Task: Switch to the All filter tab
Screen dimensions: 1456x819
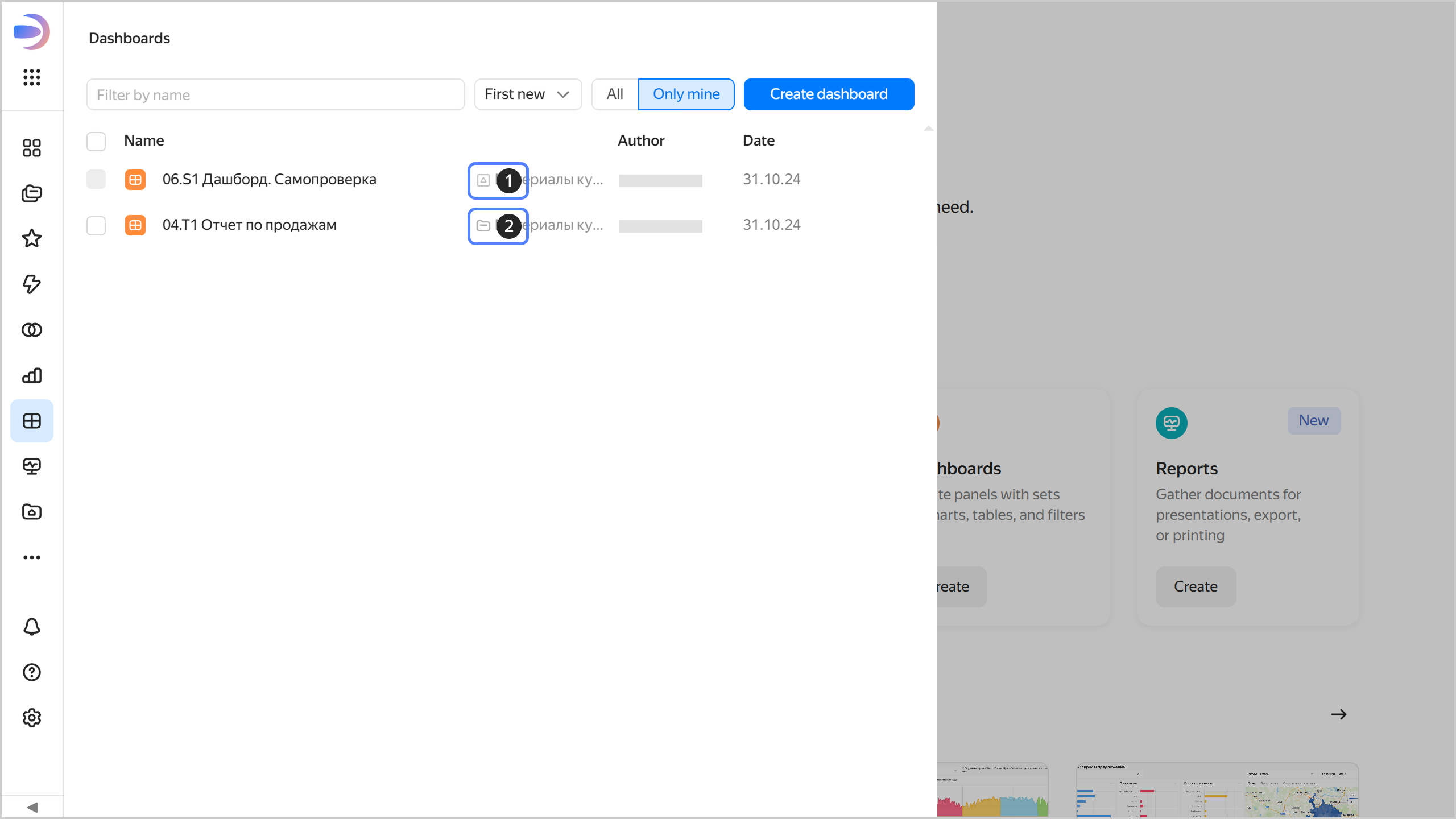Action: [615, 94]
